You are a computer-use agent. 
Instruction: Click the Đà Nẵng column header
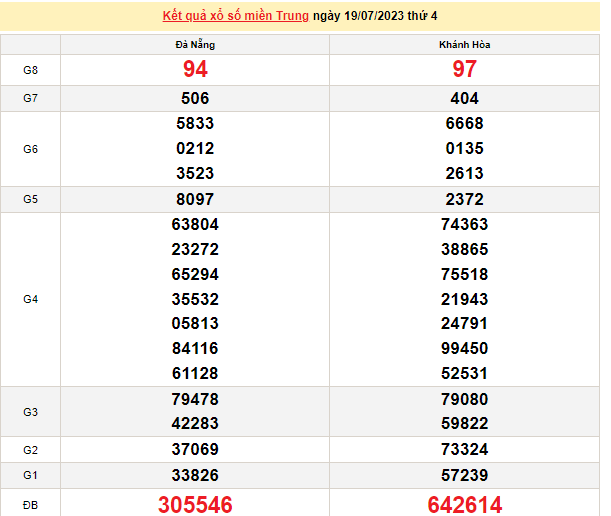click(195, 45)
